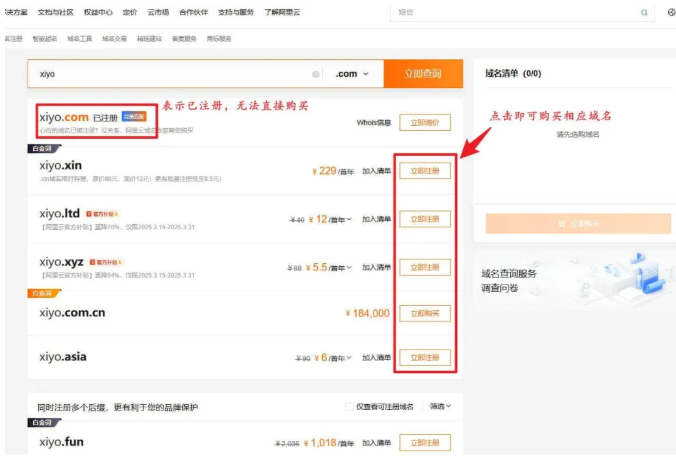676x458 pixels.
Task: Tick the 仅查看可注册域名 checkbox
Action: (349, 406)
